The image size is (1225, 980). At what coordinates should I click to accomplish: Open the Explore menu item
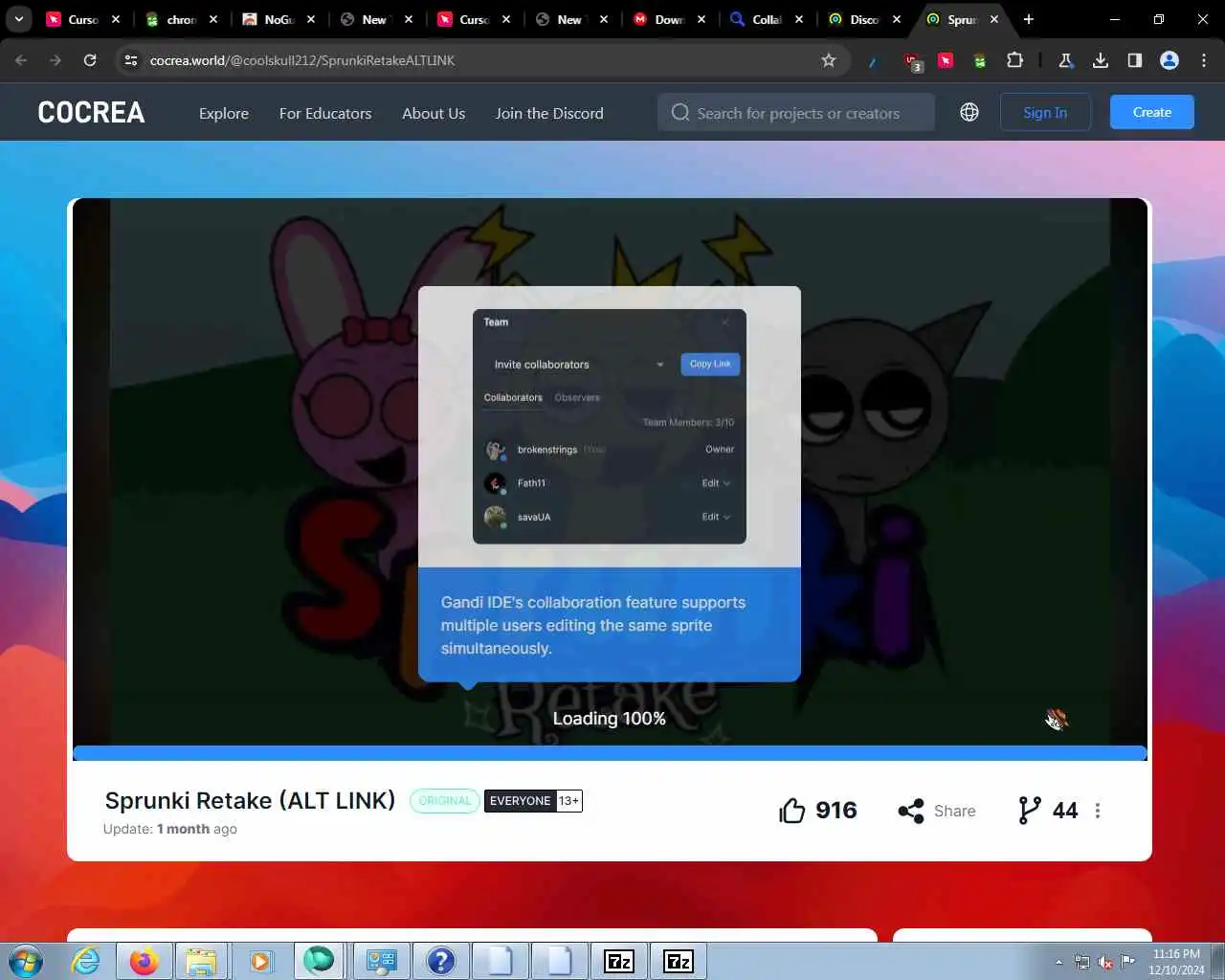point(224,113)
